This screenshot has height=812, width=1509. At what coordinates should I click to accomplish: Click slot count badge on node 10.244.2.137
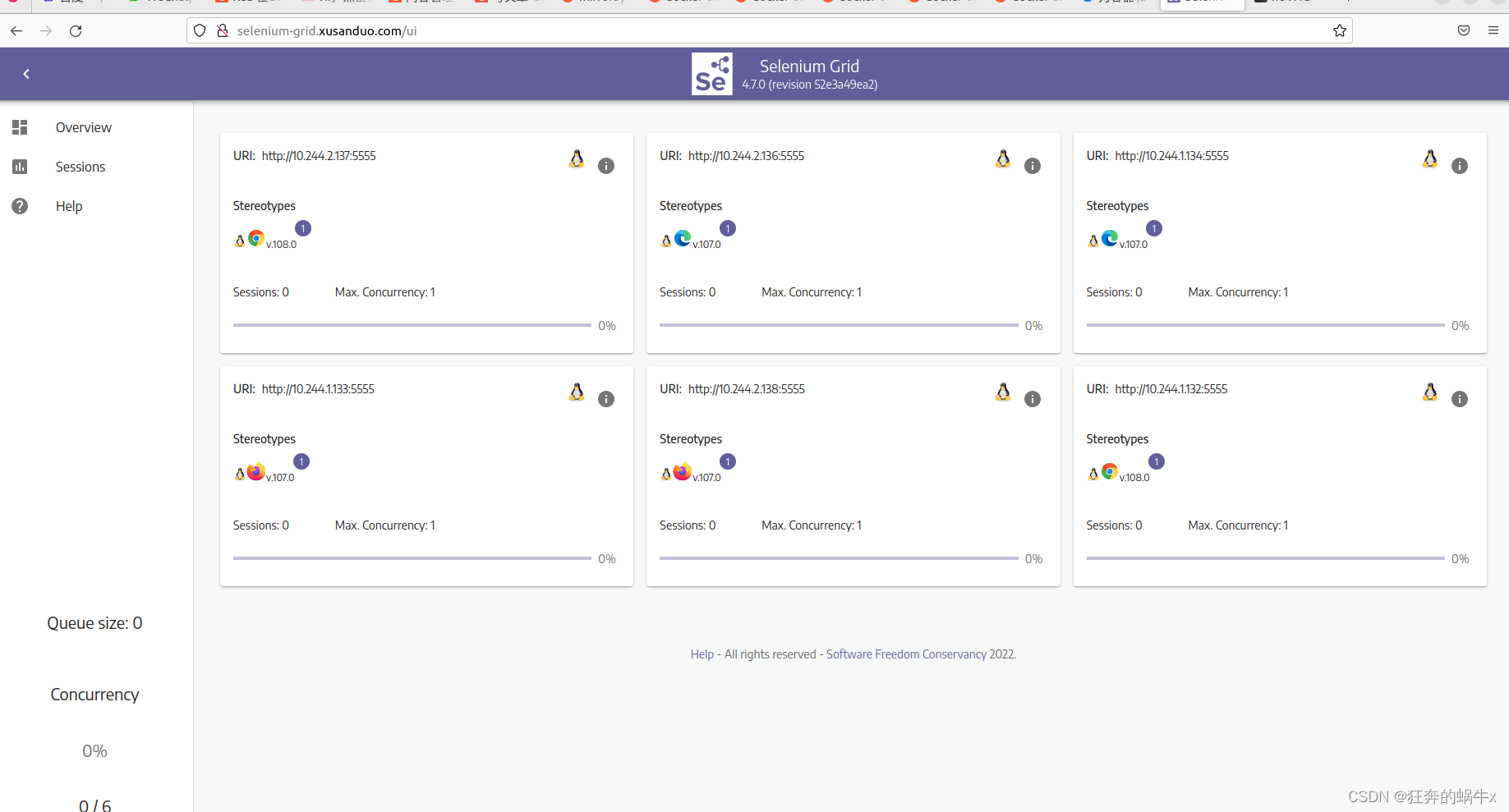[x=303, y=228]
